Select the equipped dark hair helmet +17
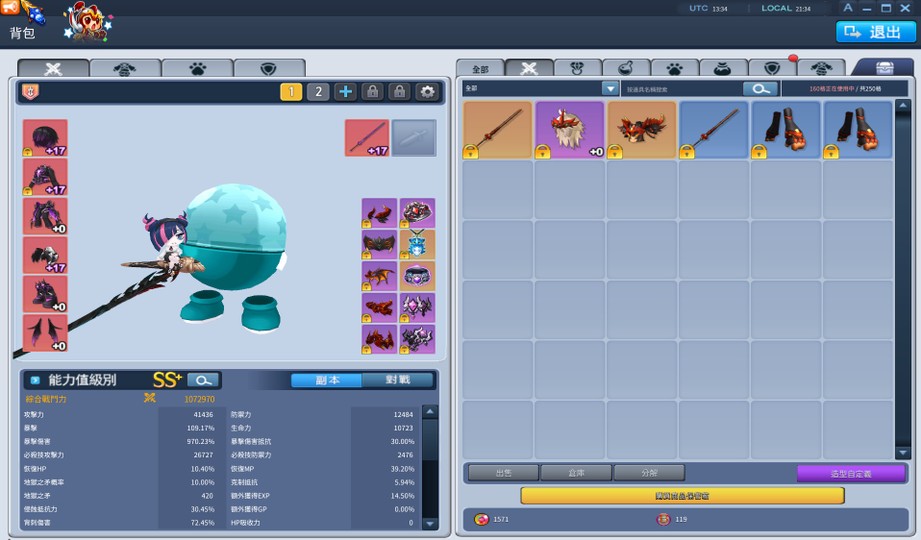Image resolution: width=921 pixels, height=540 pixels. click(x=45, y=138)
